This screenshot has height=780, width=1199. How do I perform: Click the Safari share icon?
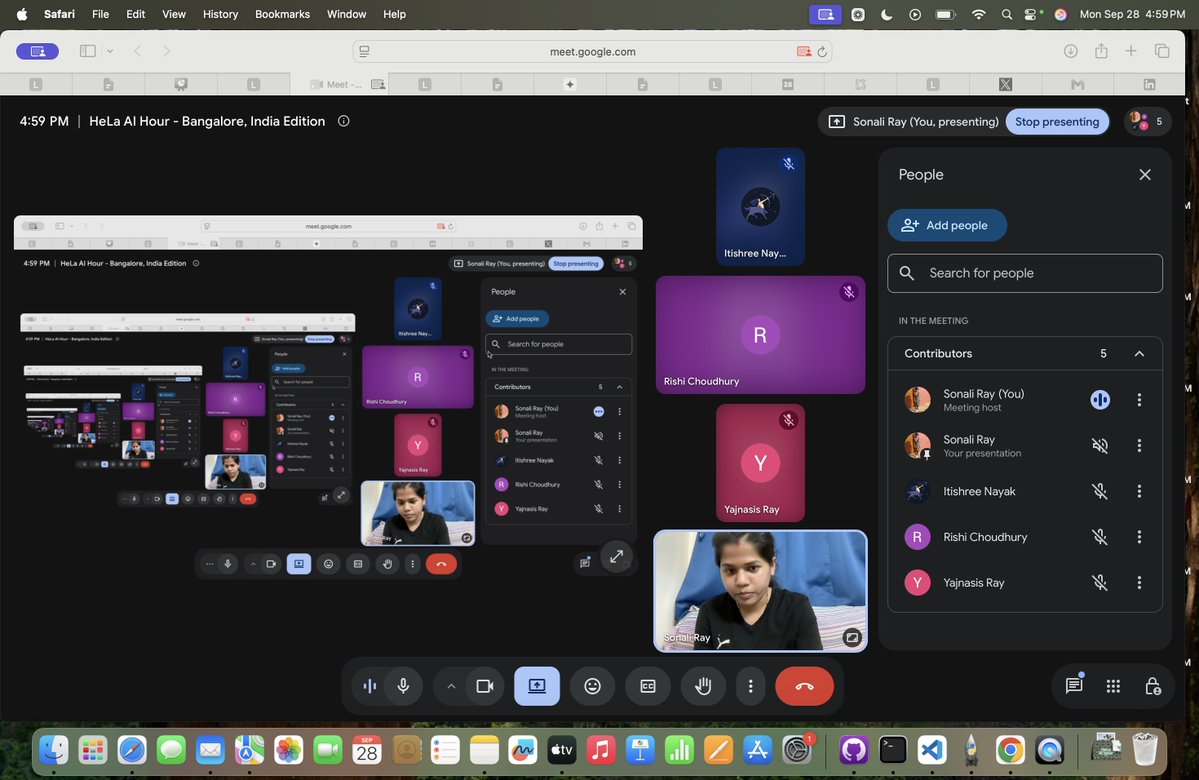click(1101, 51)
